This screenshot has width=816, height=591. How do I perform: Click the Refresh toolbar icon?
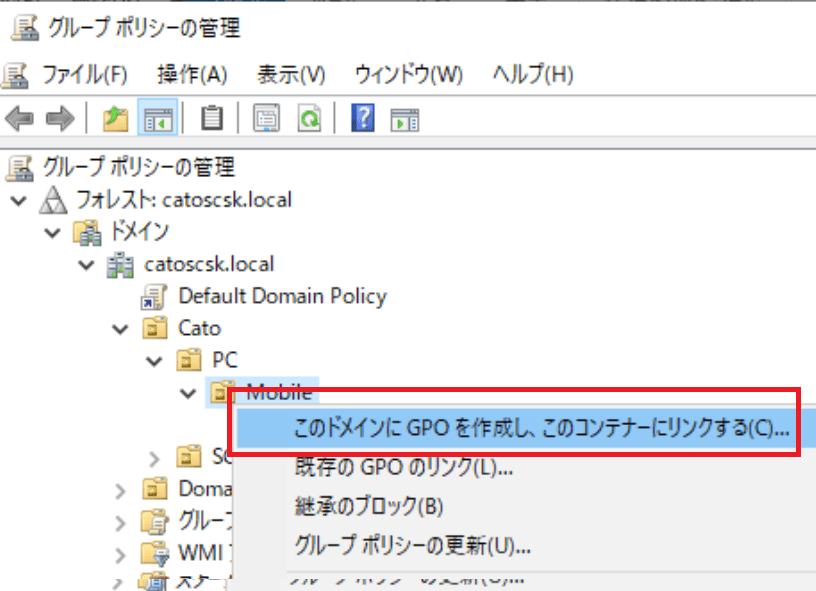click(311, 119)
